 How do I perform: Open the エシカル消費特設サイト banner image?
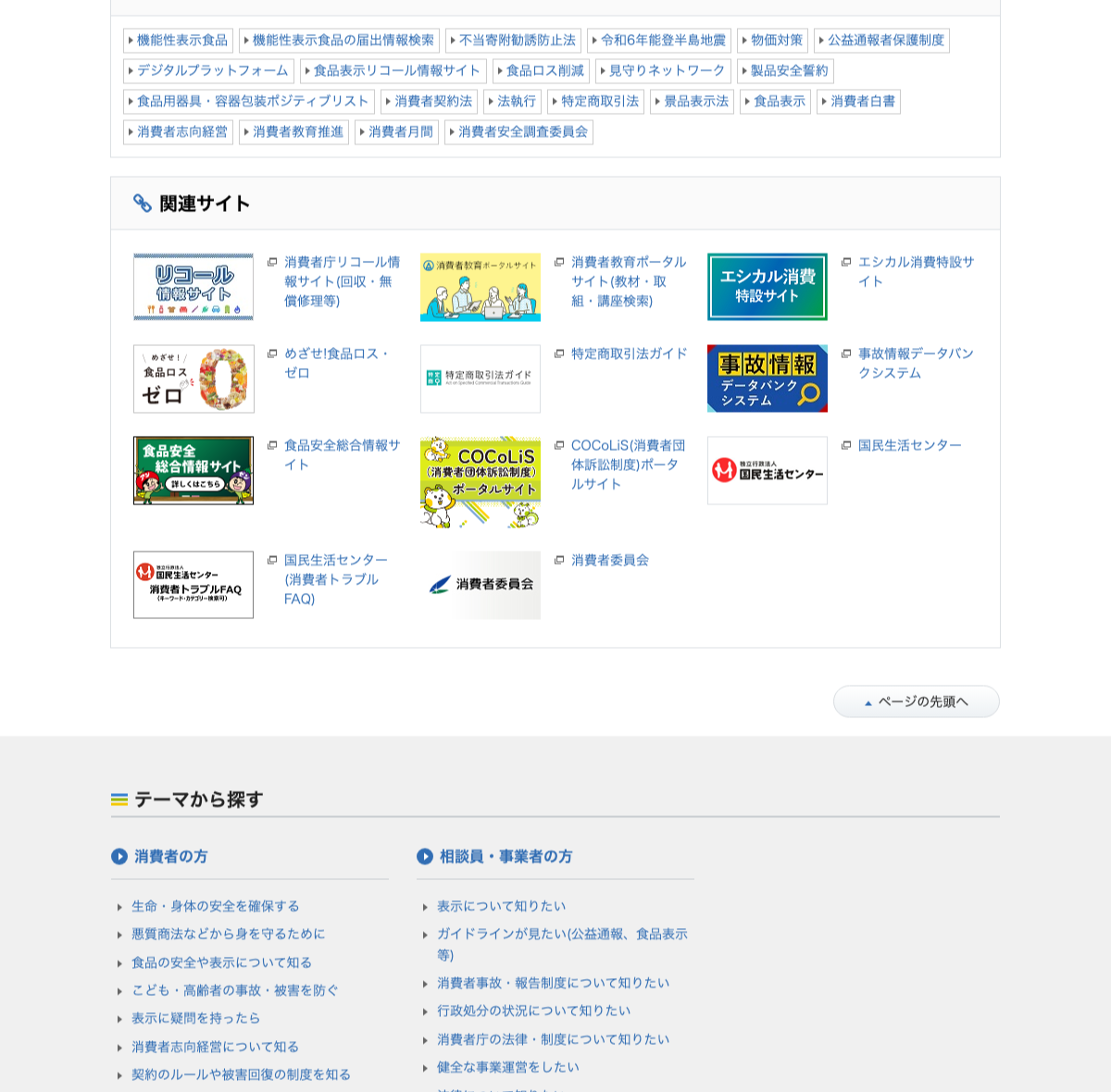(768, 287)
